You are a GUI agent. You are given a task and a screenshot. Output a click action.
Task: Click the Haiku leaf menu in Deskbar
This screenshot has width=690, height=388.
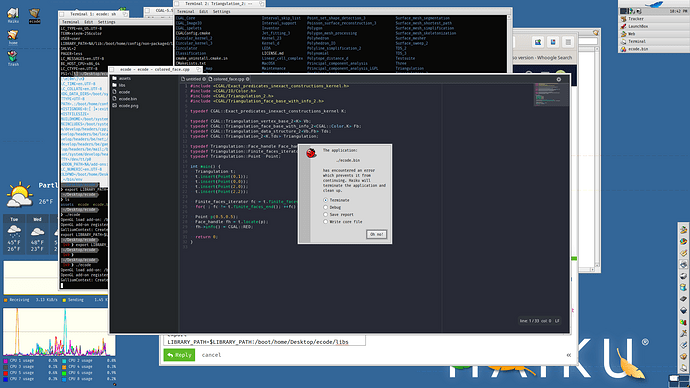653,4
